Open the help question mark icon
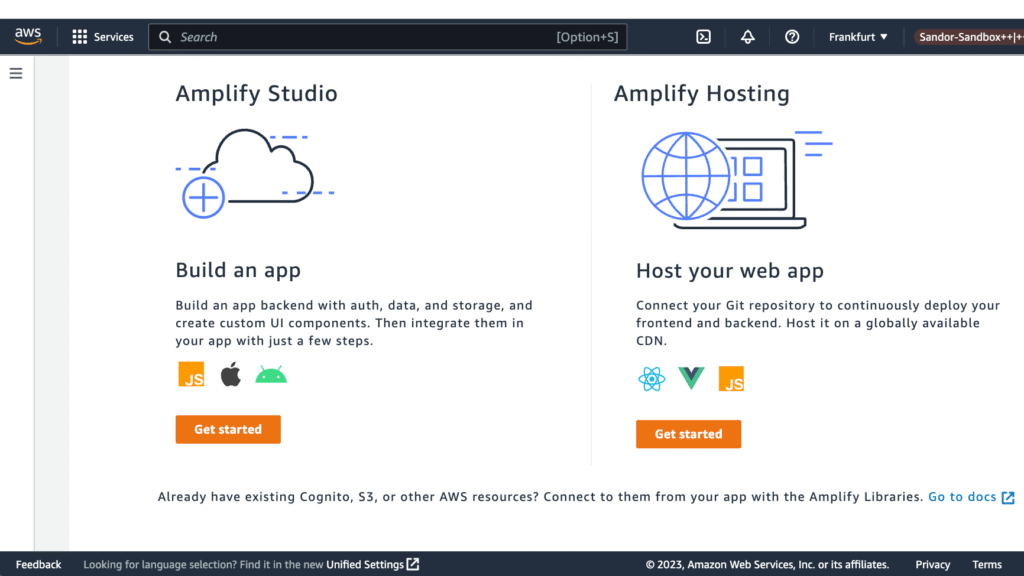 point(792,37)
